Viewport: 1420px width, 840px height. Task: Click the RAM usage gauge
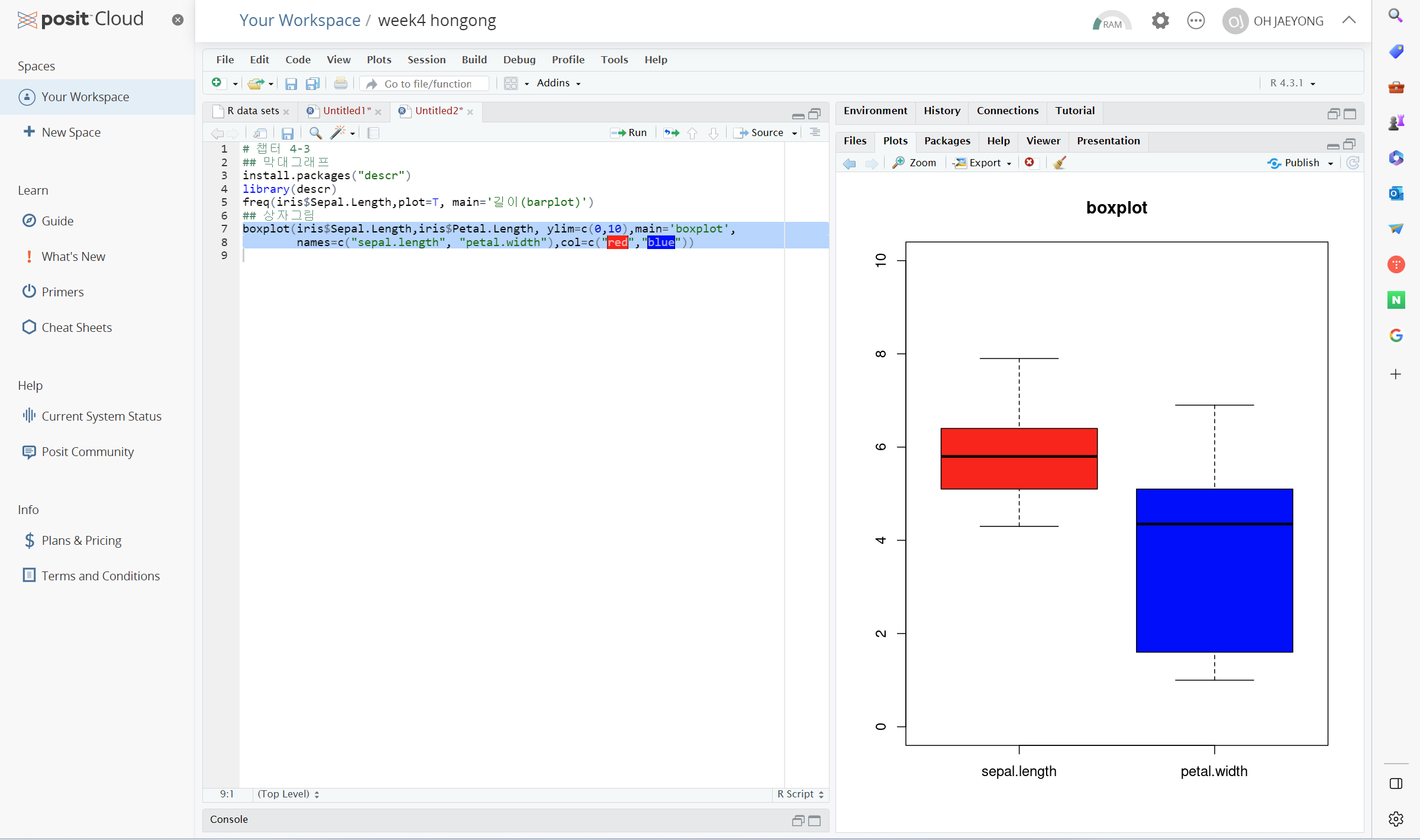click(x=1111, y=21)
